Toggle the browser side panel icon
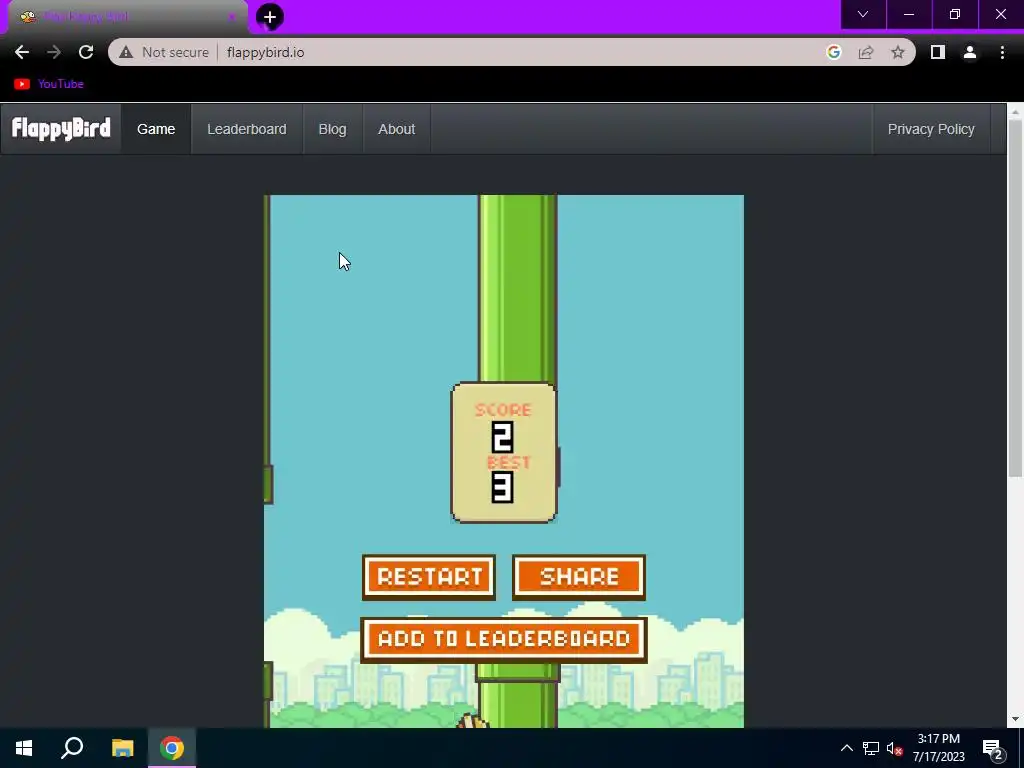The height and width of the screenshot is (768, 1024). [x=938, y=52]
